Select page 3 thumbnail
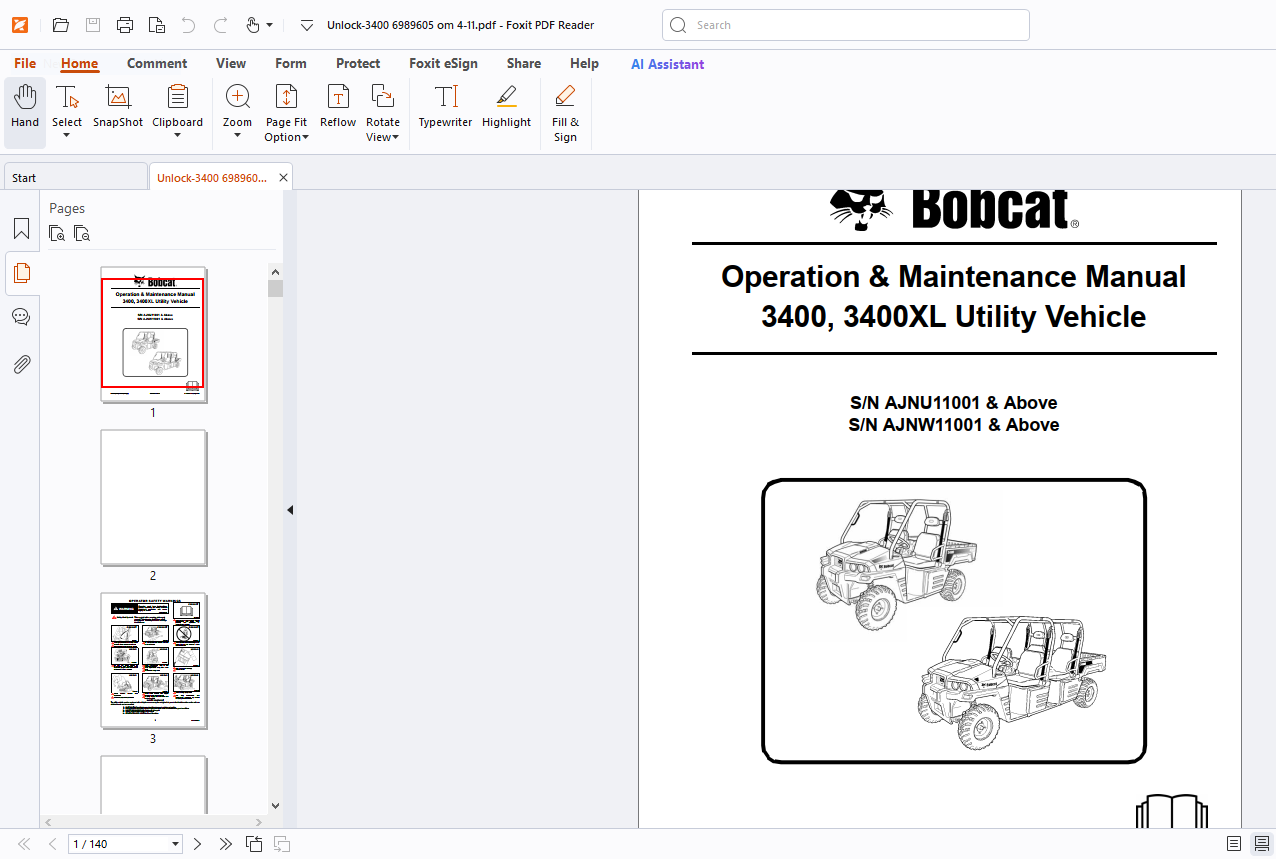The height and width of the screenshot is (859, 1276). 153,661
